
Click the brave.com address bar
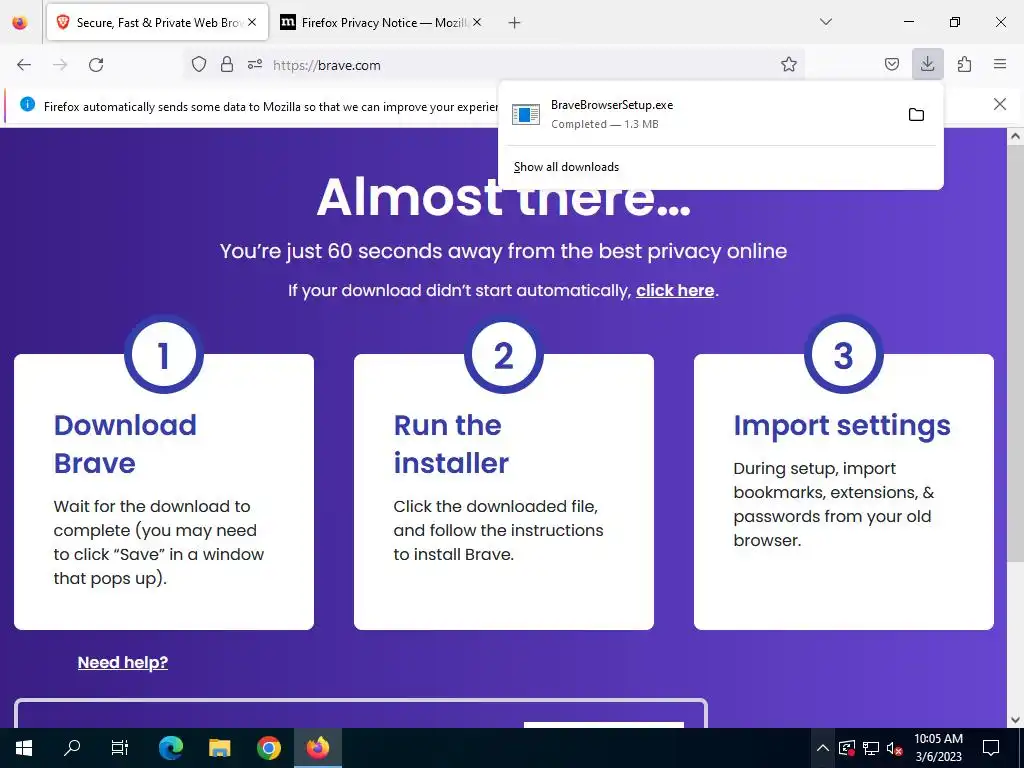click(493, 65)
